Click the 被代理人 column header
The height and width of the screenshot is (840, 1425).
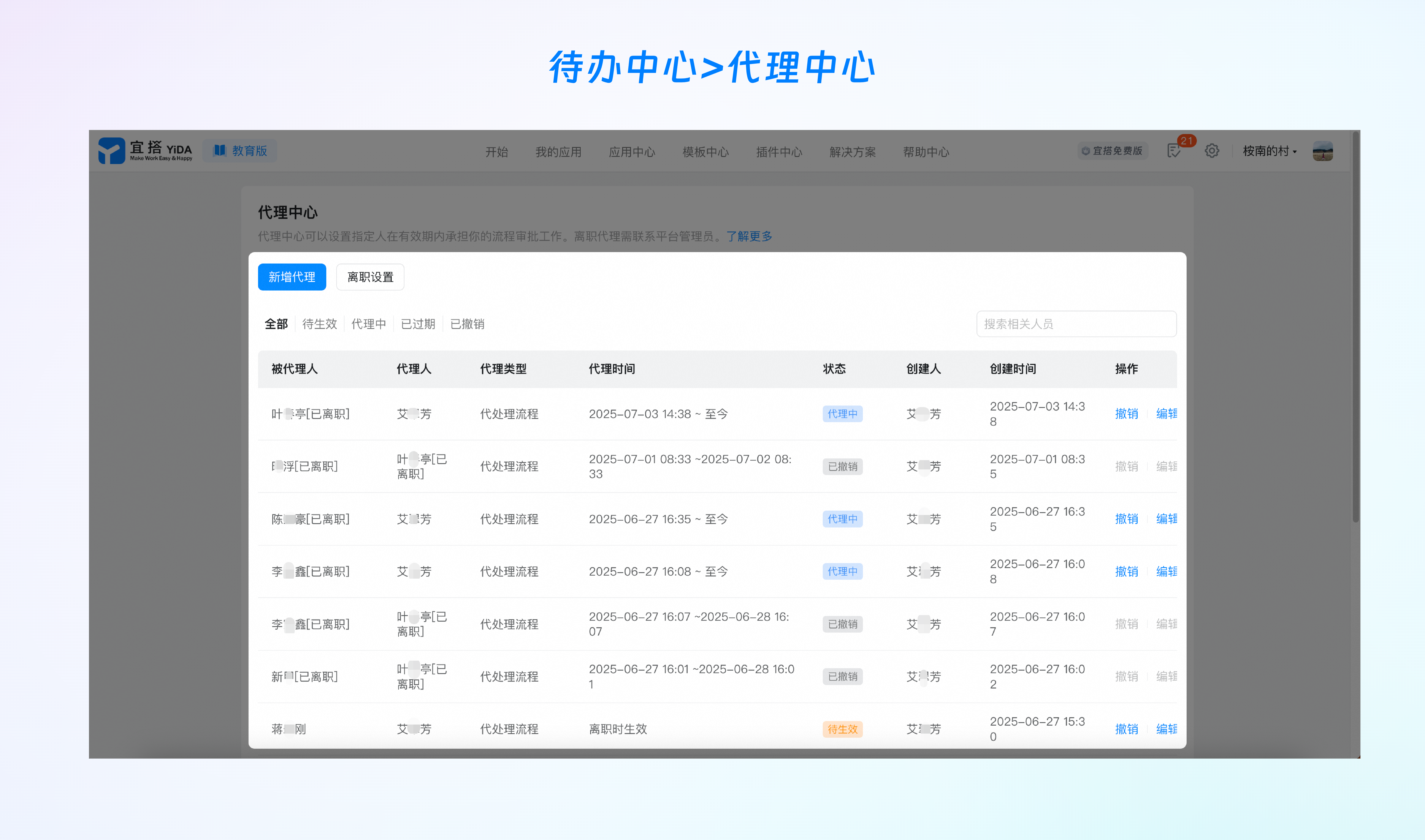coord(294,369)
